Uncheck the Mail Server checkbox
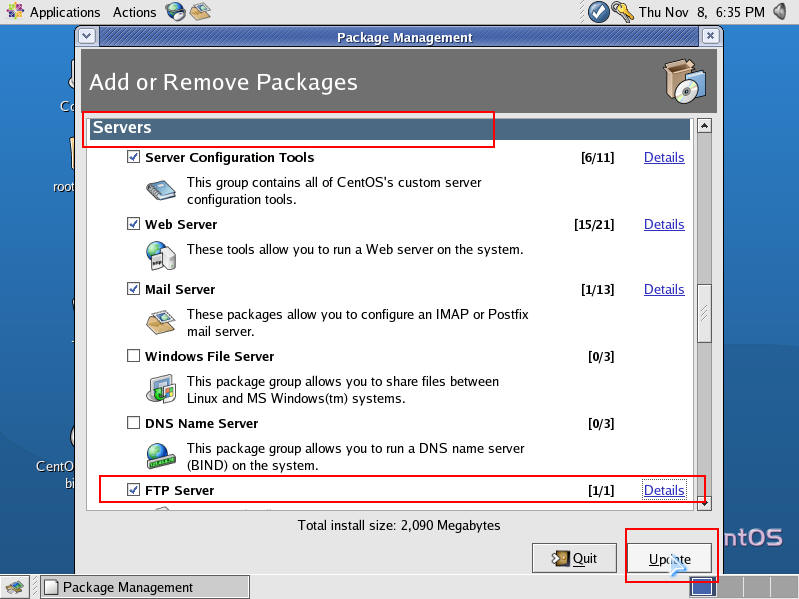 pos(134,289)
